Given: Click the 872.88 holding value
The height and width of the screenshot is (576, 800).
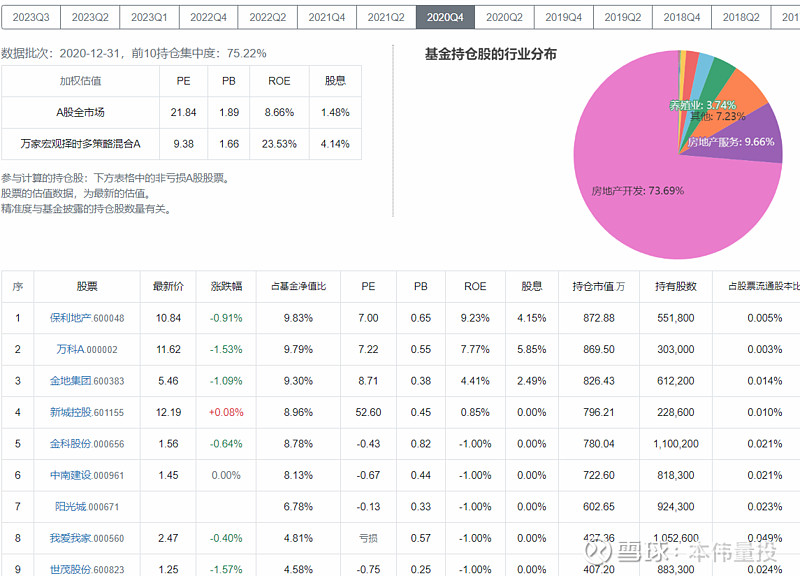Looking at the screenshot, I should click(598, 318).
